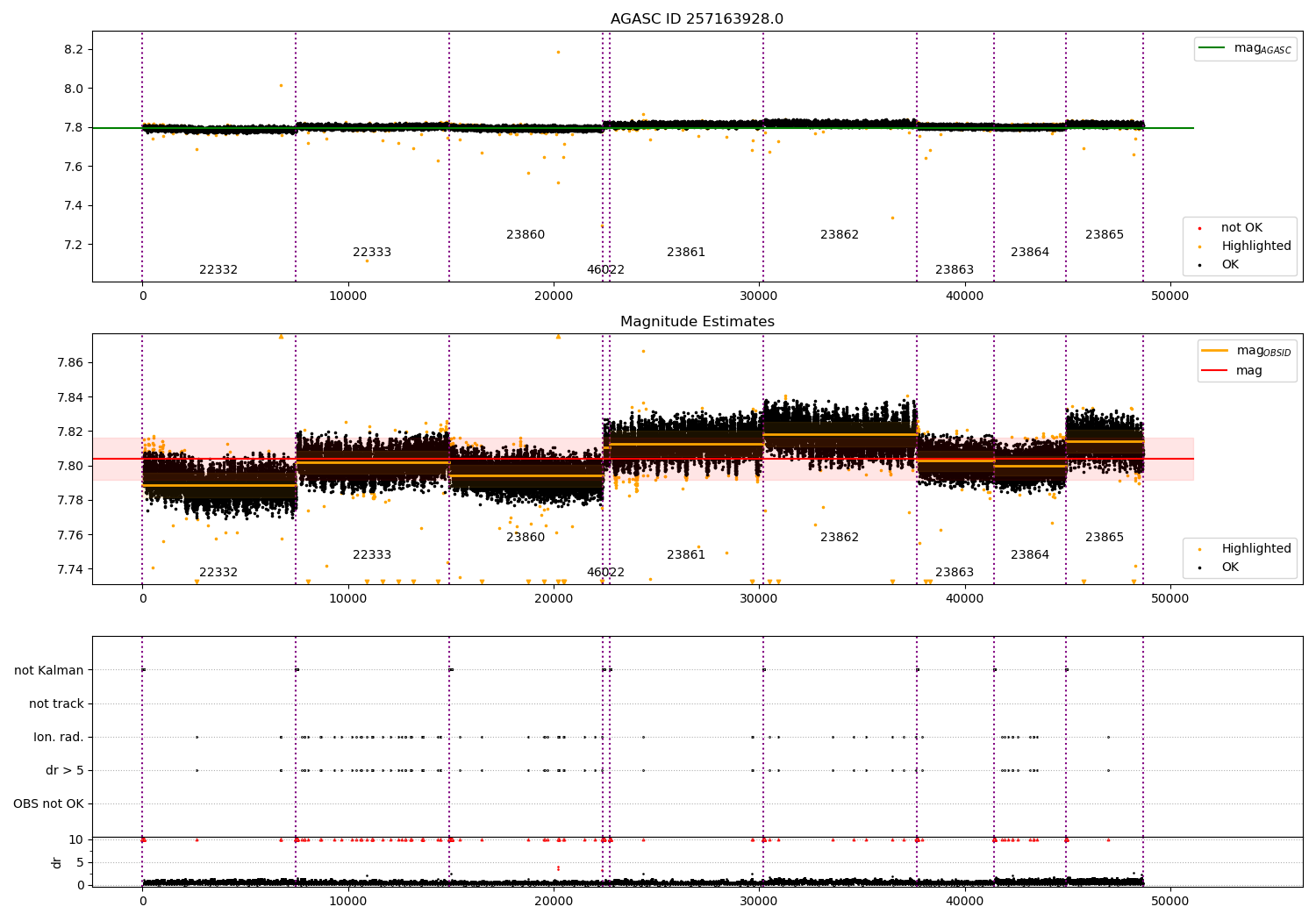The width and height of the screenshot is (1316, 921).
Task: Click 'not OK' in top plot legend
Action: (x=1241, y=228)
